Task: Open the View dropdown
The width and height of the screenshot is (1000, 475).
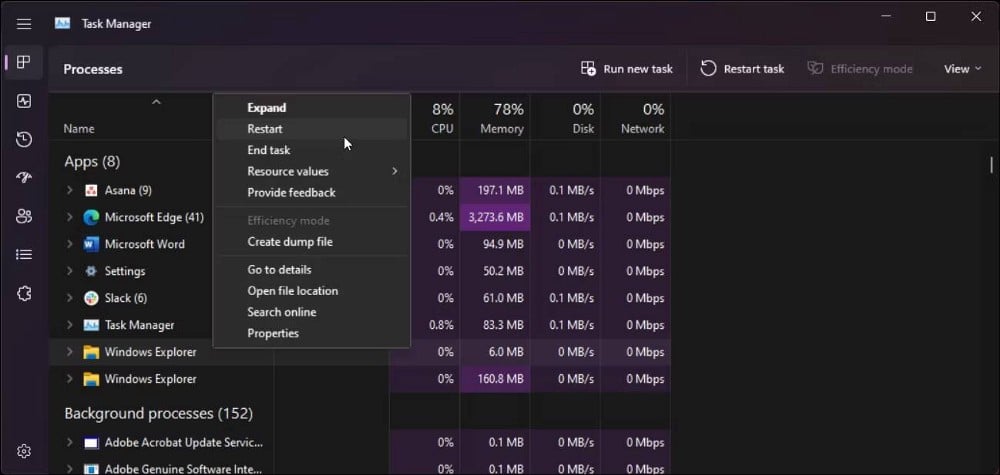Action: pos(962,69)
